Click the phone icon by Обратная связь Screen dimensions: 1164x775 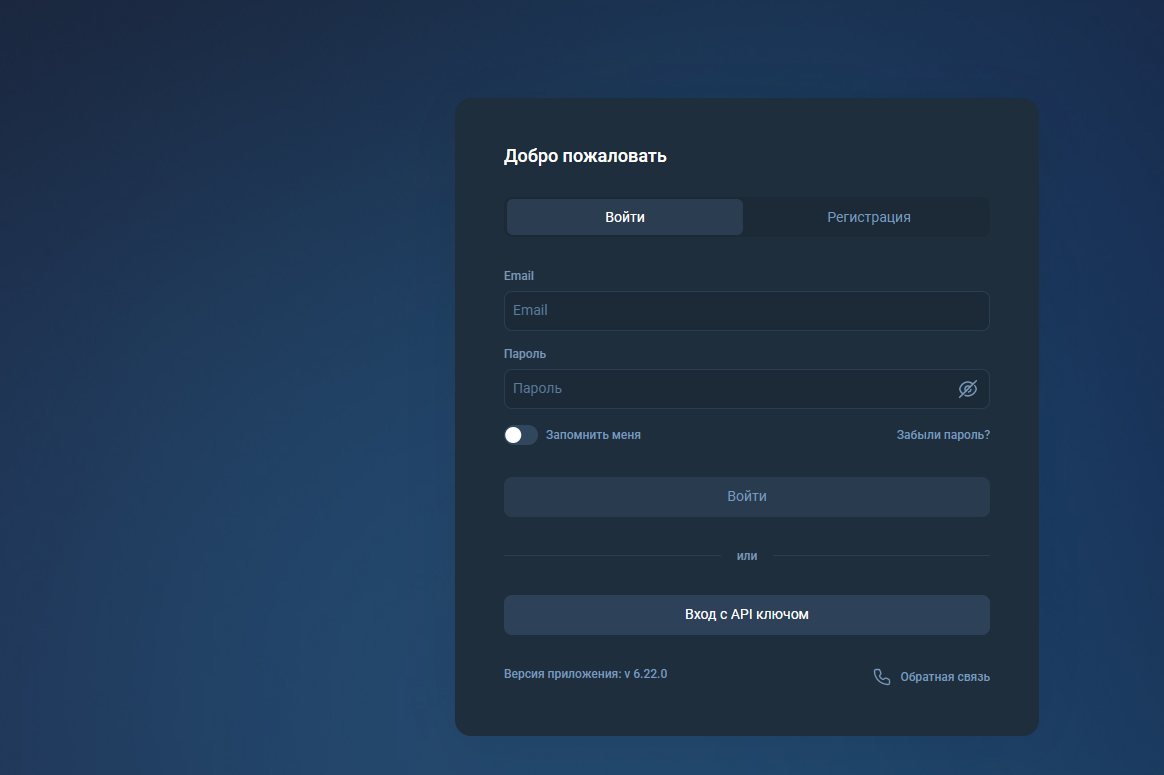(881, 677)
